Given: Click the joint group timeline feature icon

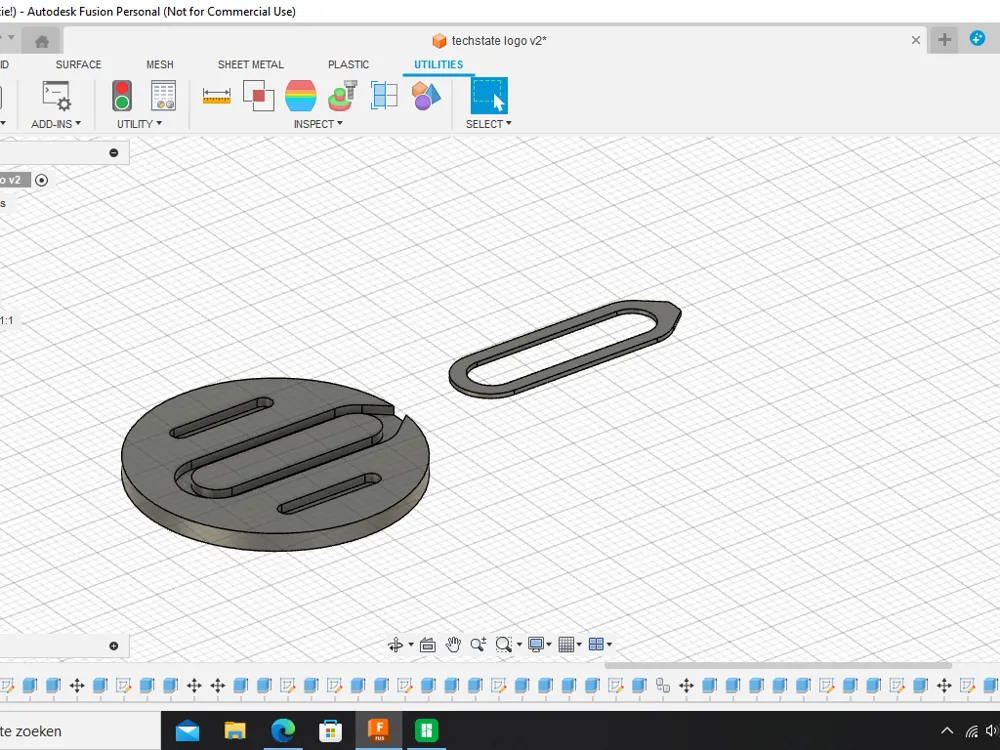Looking at the screenshot, I should click(663, 686).
